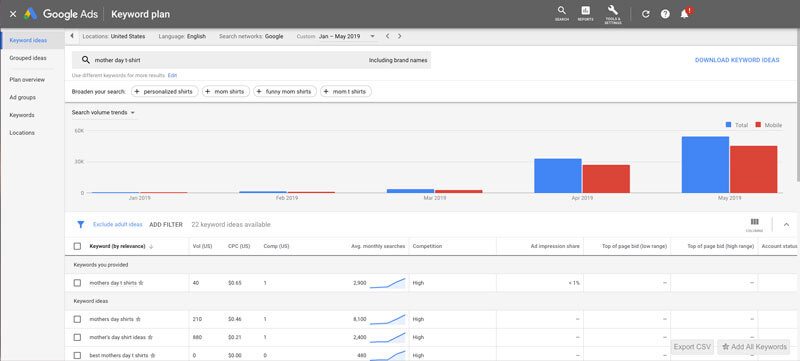Sort by Competition column header
Image resolution: width=800 pixels, height=361 pixels.
pyautogui.click(x=427, y=246)
